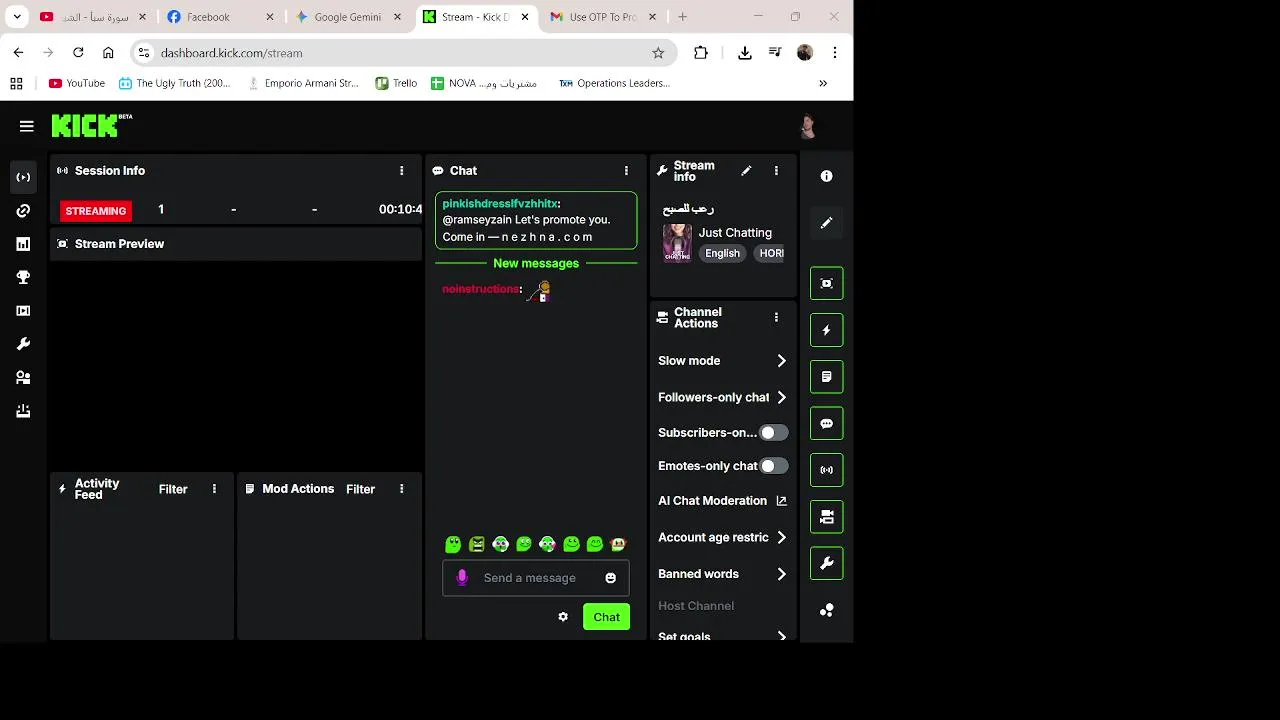Filter the Activity Feed
This screenshot has width=1280, height=720.
(173, 489)
